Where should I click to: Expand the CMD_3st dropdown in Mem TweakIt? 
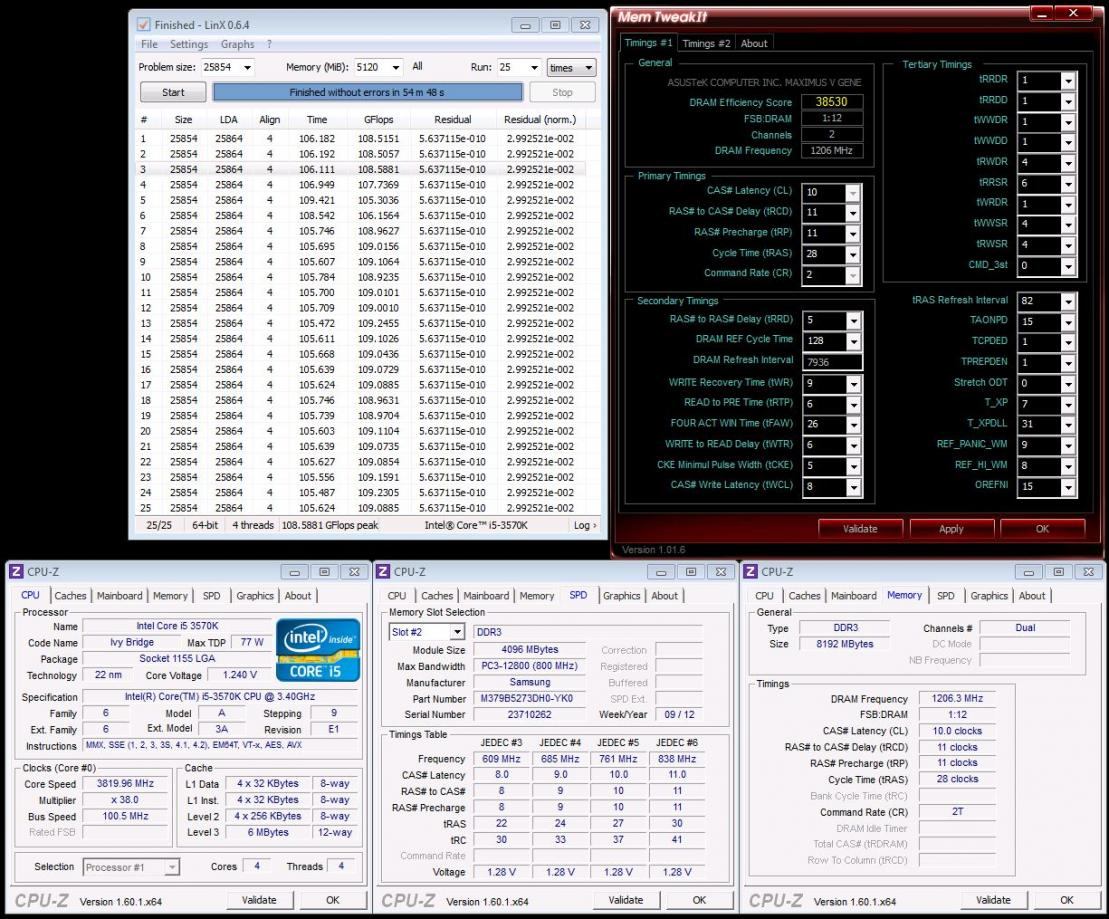[1068, 267]
